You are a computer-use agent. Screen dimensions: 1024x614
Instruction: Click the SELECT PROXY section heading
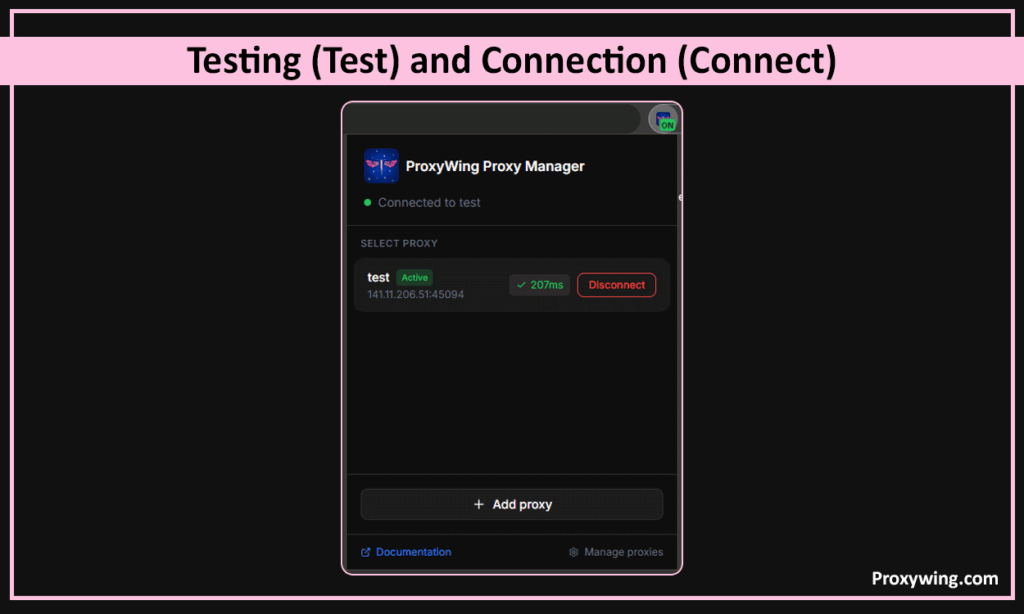(x=399, y=243)
